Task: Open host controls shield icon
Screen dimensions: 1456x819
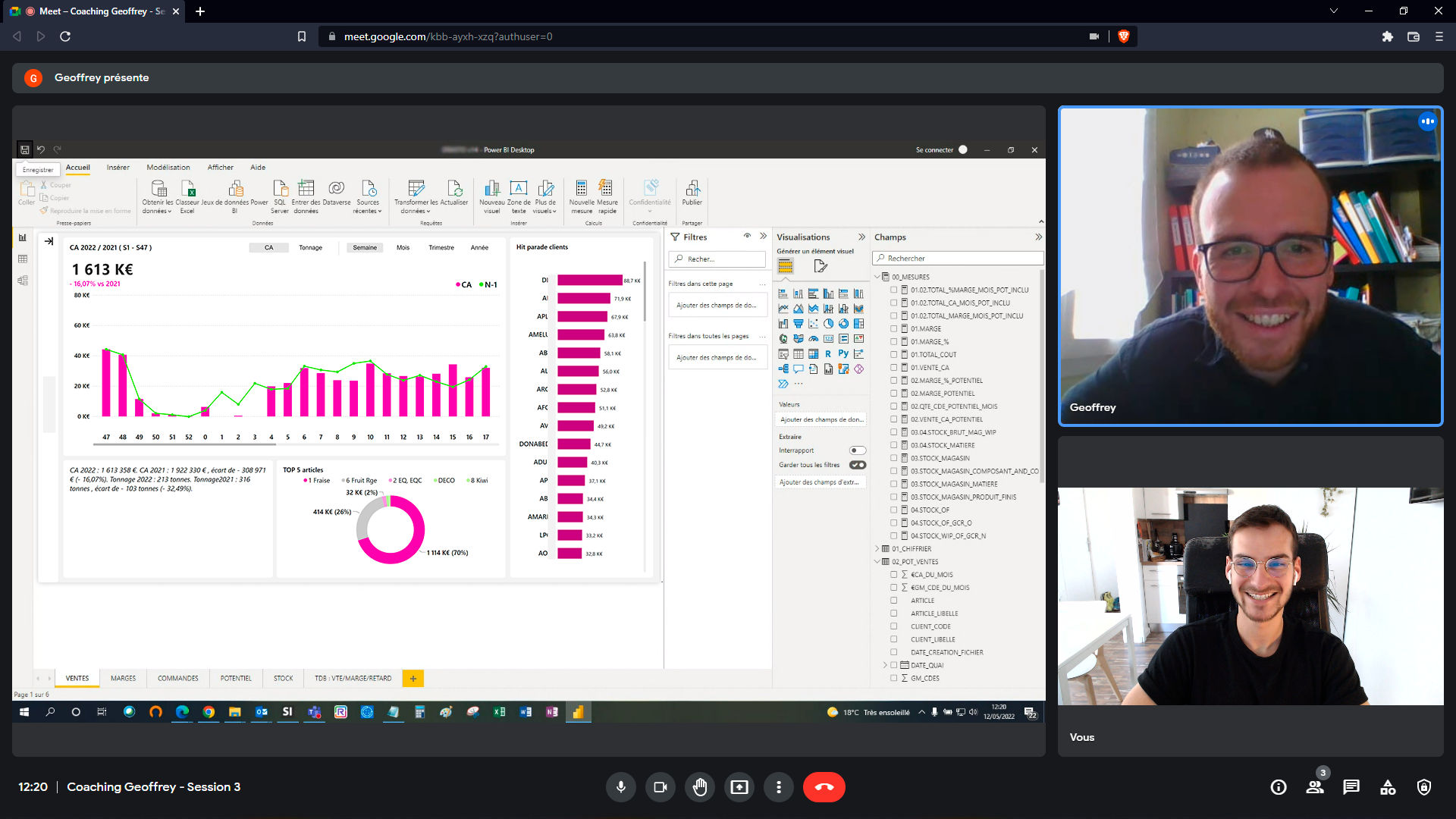Action: pos(1424,787)
